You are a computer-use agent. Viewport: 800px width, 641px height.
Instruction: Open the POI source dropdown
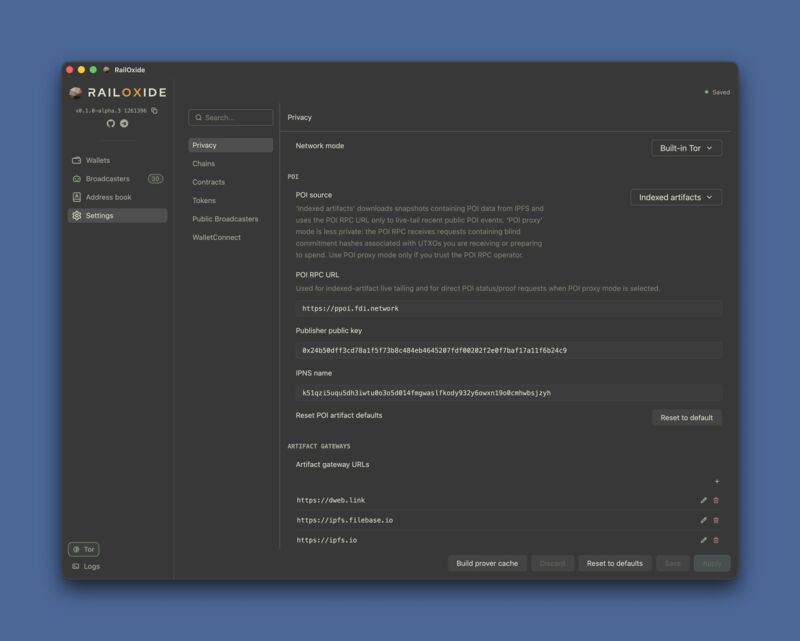pos(676,198)
